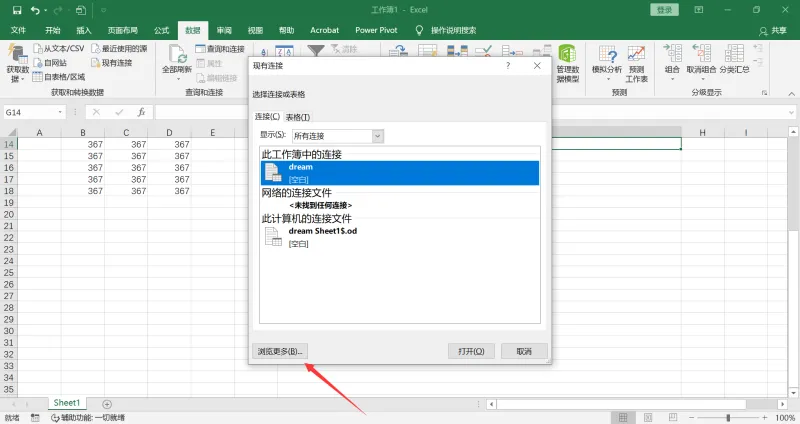
Task: Click 组合 (Group) icon in ribbon
Action: pos(672,53)
